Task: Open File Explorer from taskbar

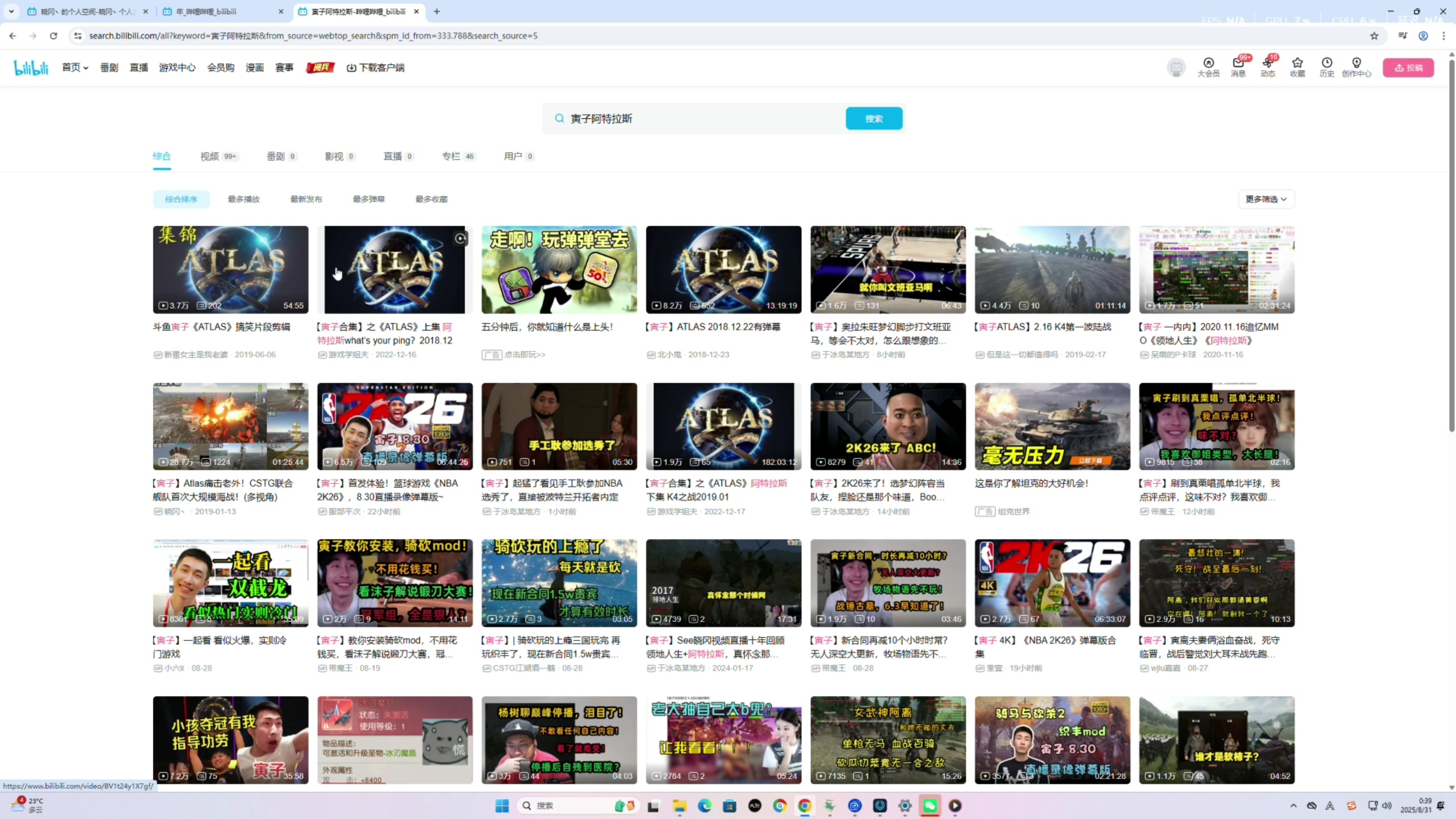Action: click(x=680, y=806)
